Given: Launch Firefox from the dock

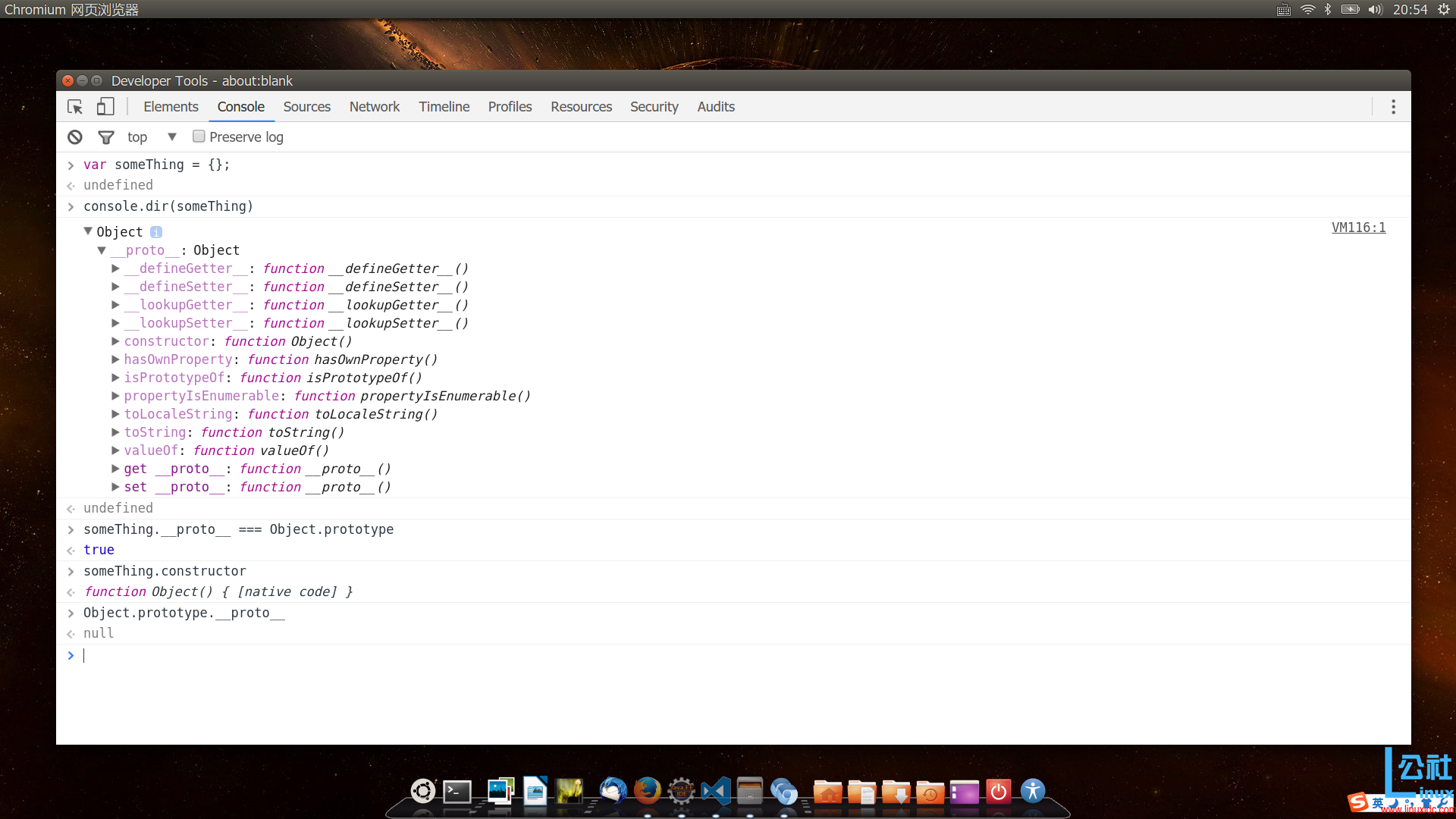Looking at the screenshot, I should 647,792.
